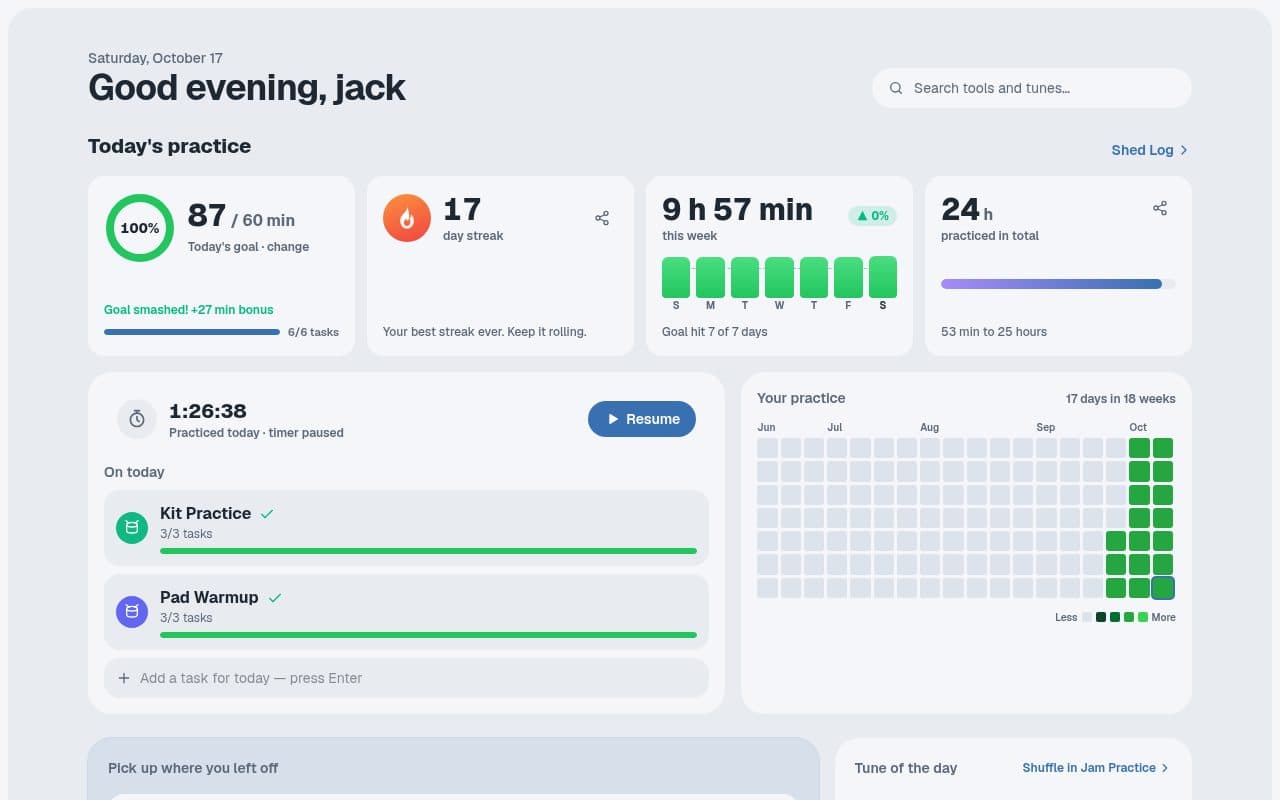Click the Pad Warmup drum icon
The width and height of the screenshot is (1280, 800).
[132, 611]
